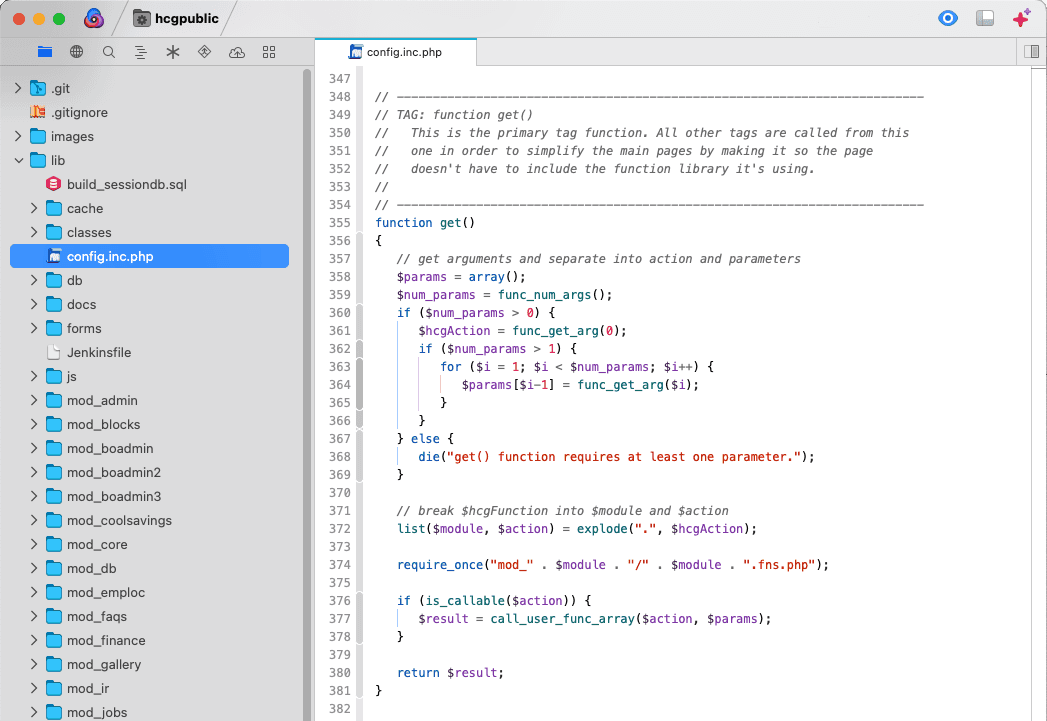The image size is (1047, 721).
Task: Select config.inc.php in the file tree
Action: (150, 256)
